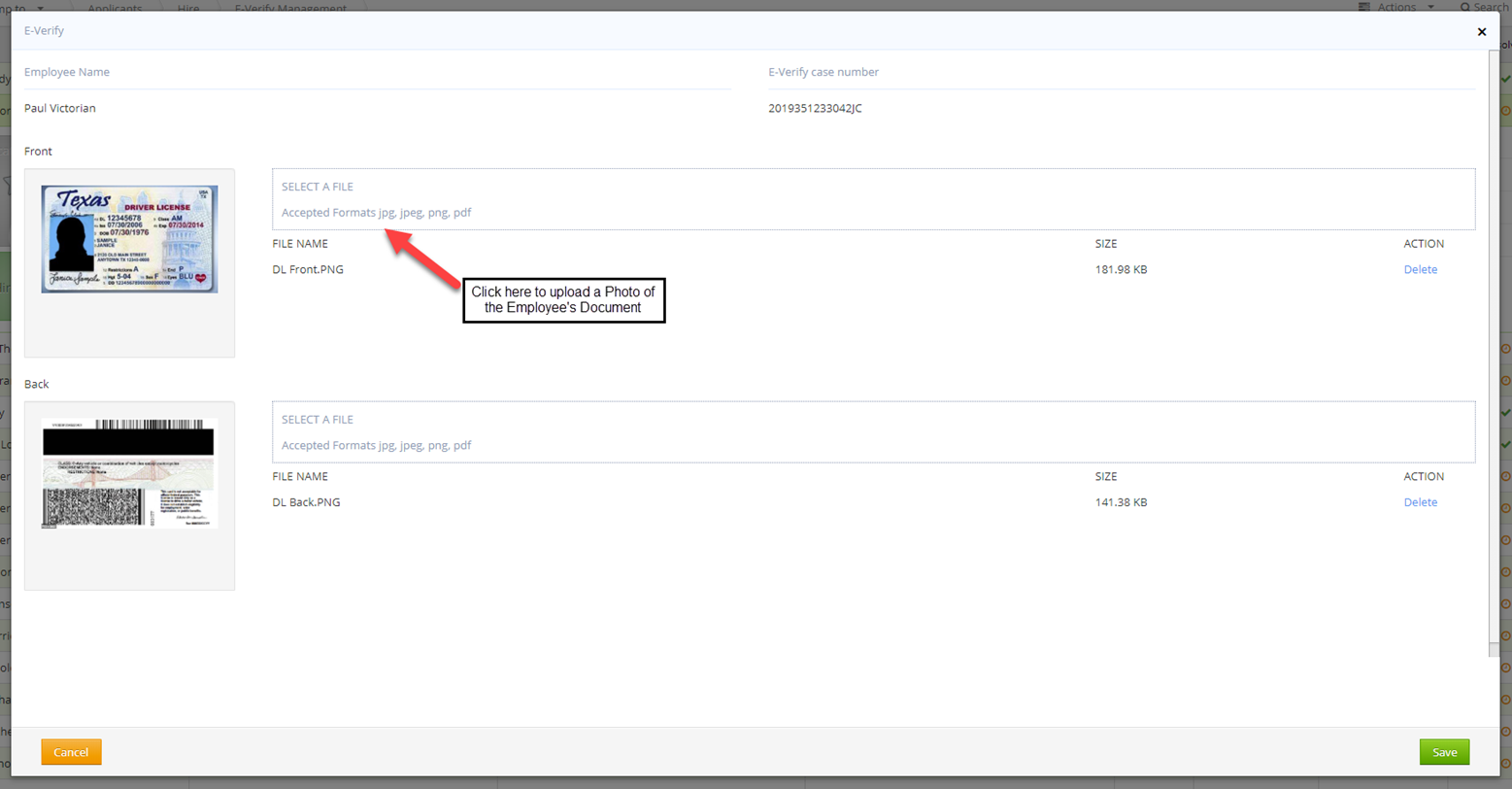Open the E-Verify Management tab

coord(290,8)
